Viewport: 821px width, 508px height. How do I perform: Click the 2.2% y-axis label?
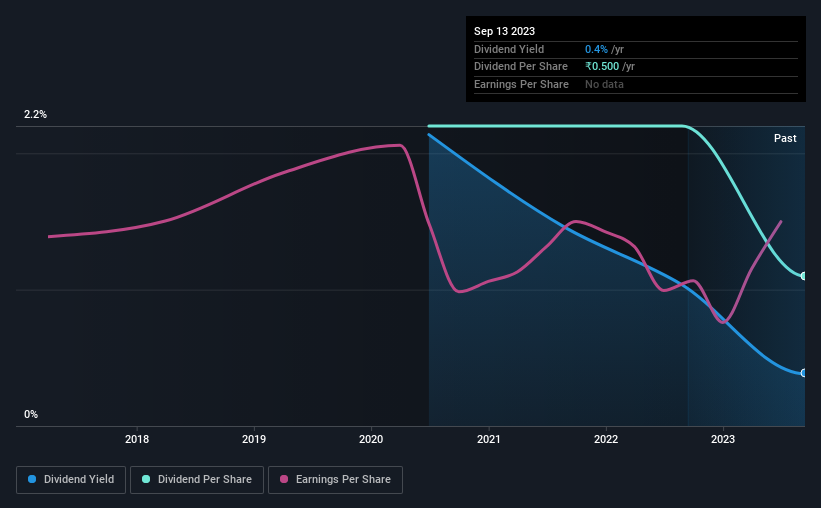coord(35,114)
